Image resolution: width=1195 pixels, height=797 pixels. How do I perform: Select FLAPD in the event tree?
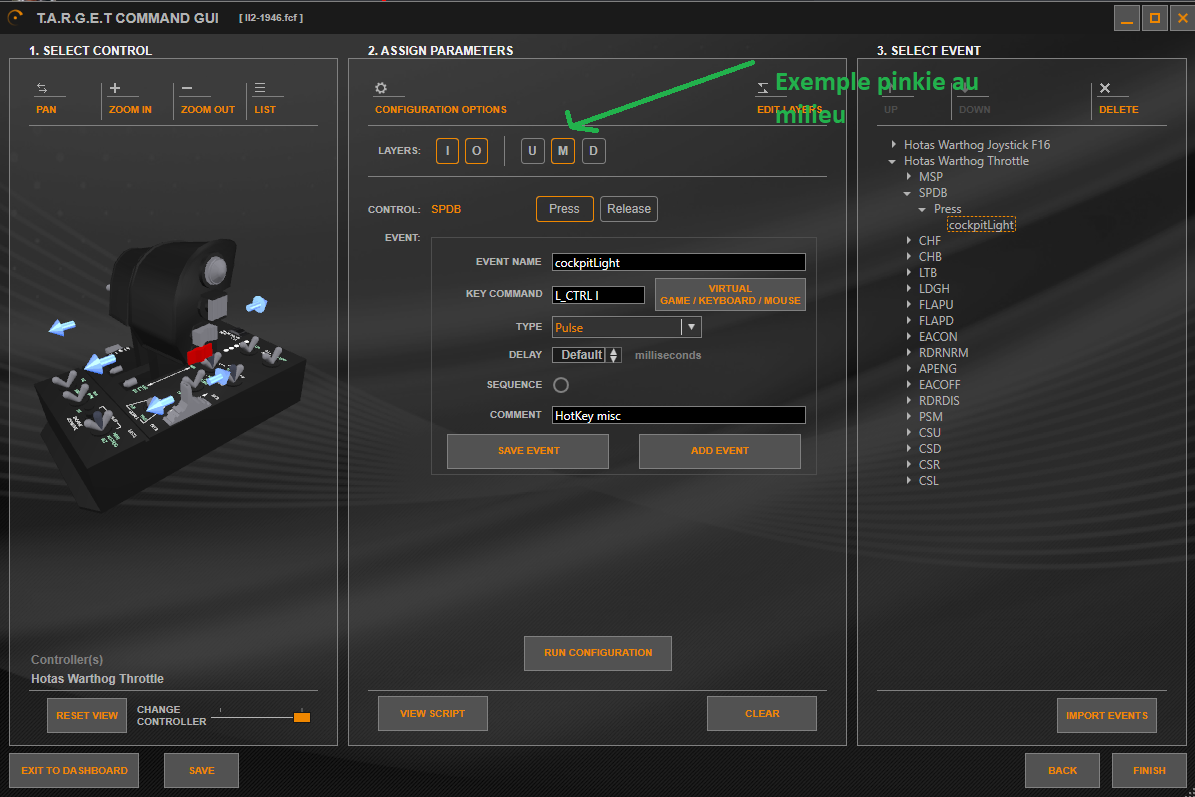936,321
